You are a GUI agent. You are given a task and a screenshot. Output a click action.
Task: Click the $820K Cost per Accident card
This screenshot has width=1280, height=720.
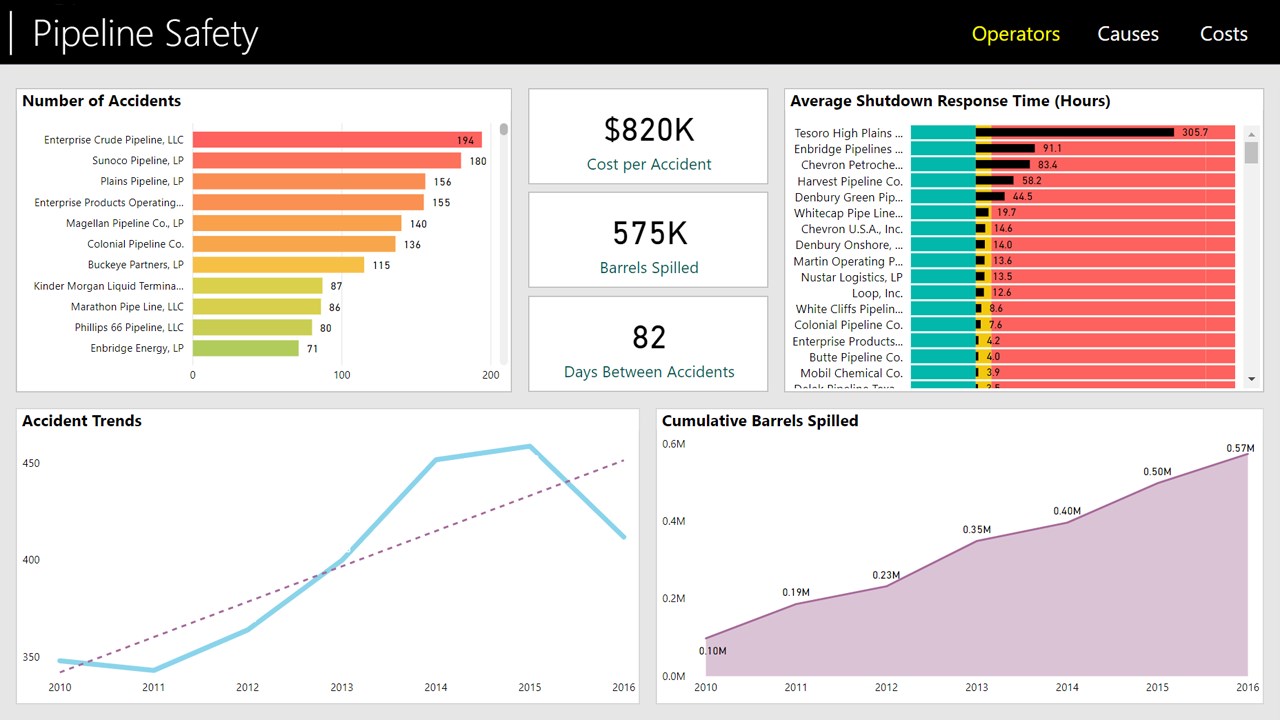pyautogui.click(x=648, y=136)
